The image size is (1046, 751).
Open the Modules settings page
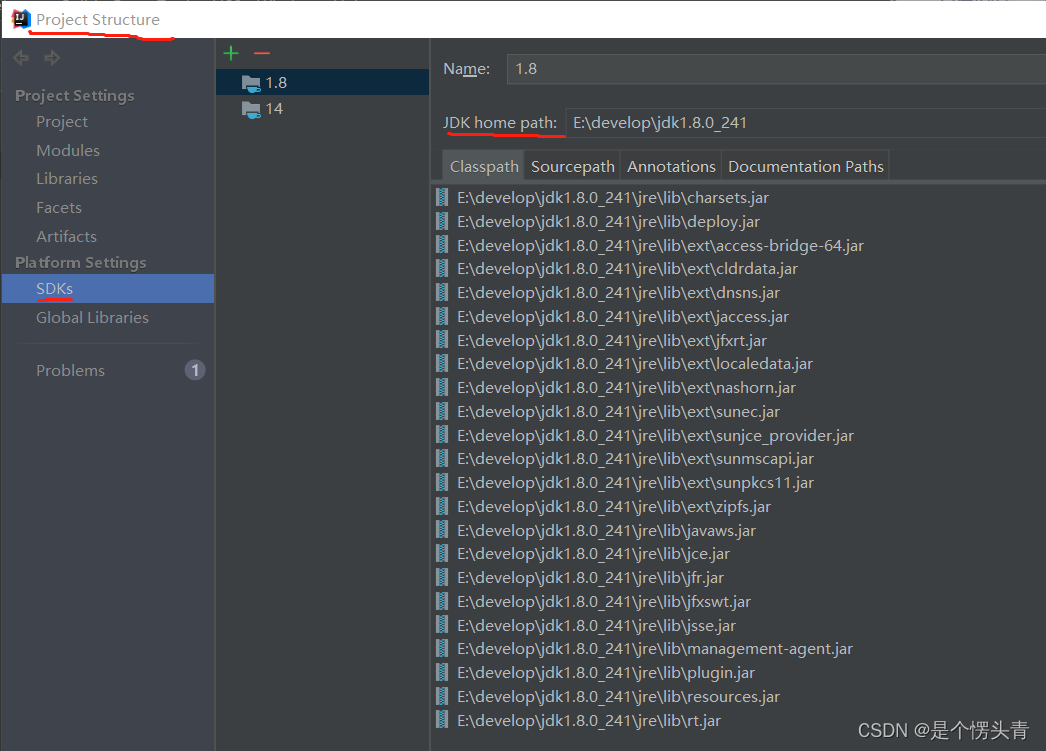coord(68,151)
